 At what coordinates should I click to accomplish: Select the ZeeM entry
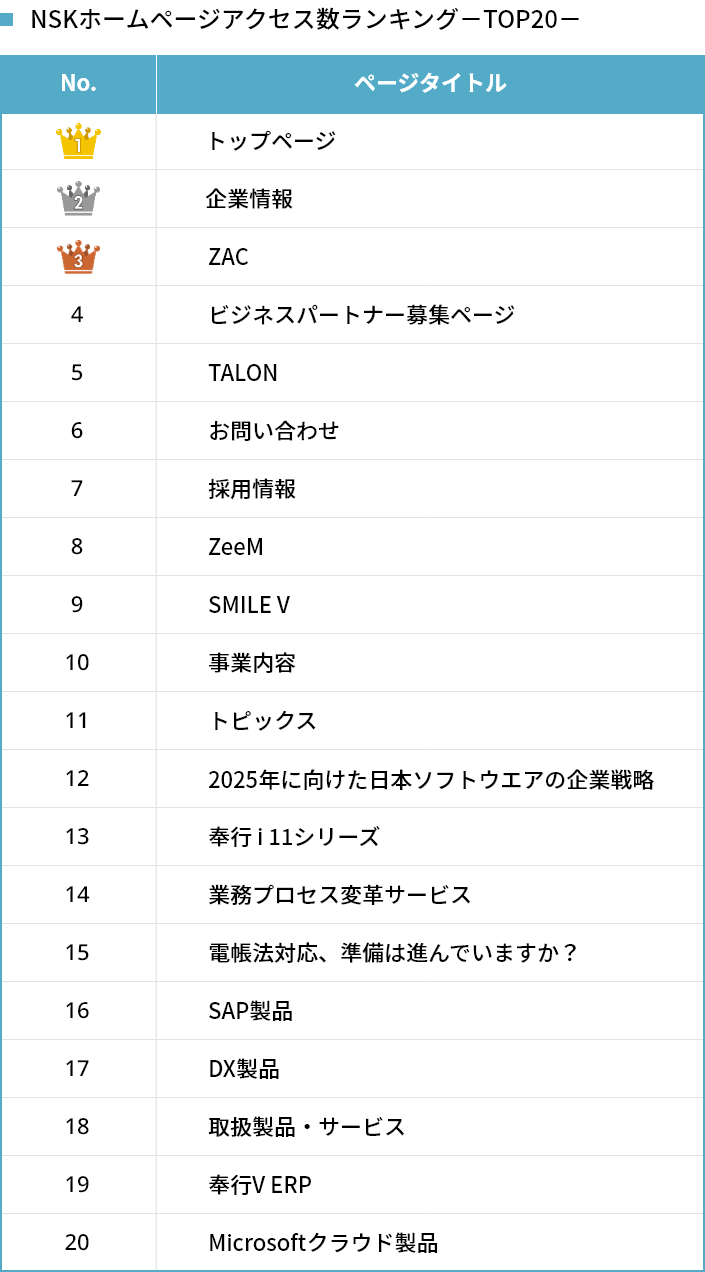click(x=236, y=547)
